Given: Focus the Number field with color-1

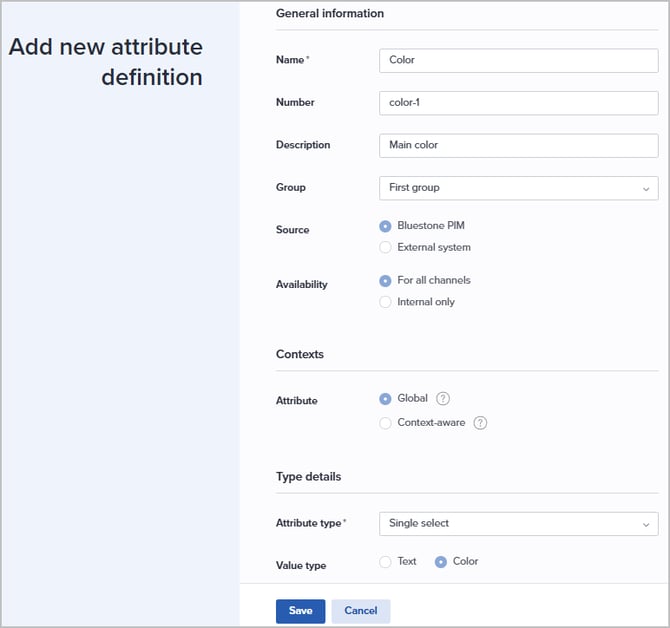Looking at the screenshot, I should tap(518, 103).
